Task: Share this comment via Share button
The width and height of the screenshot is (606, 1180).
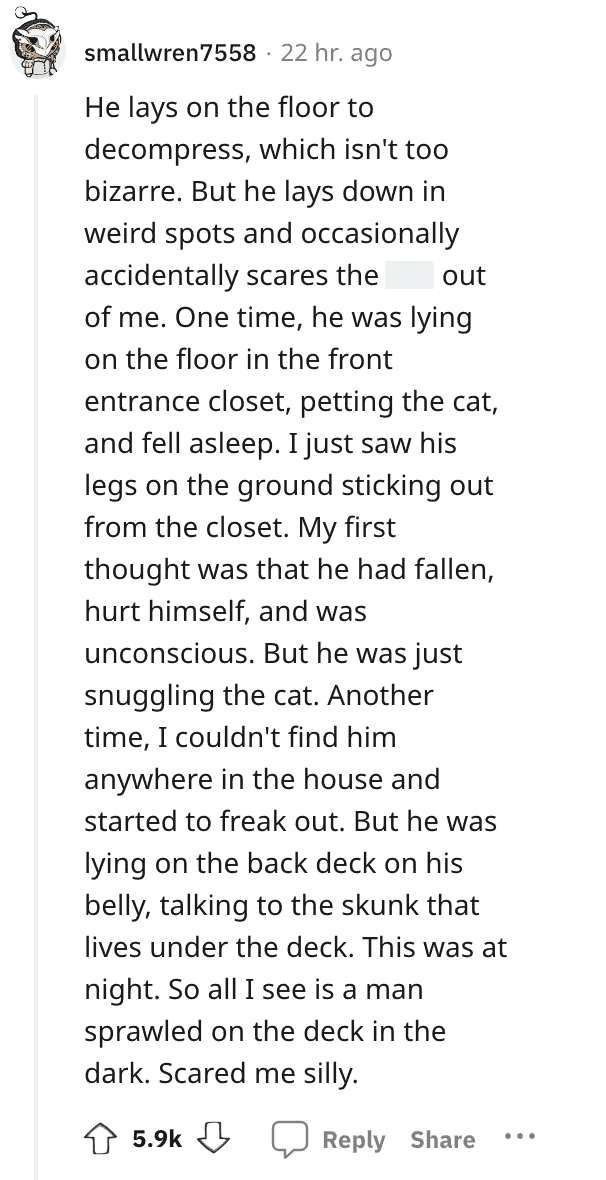Action: point(443,1139)
